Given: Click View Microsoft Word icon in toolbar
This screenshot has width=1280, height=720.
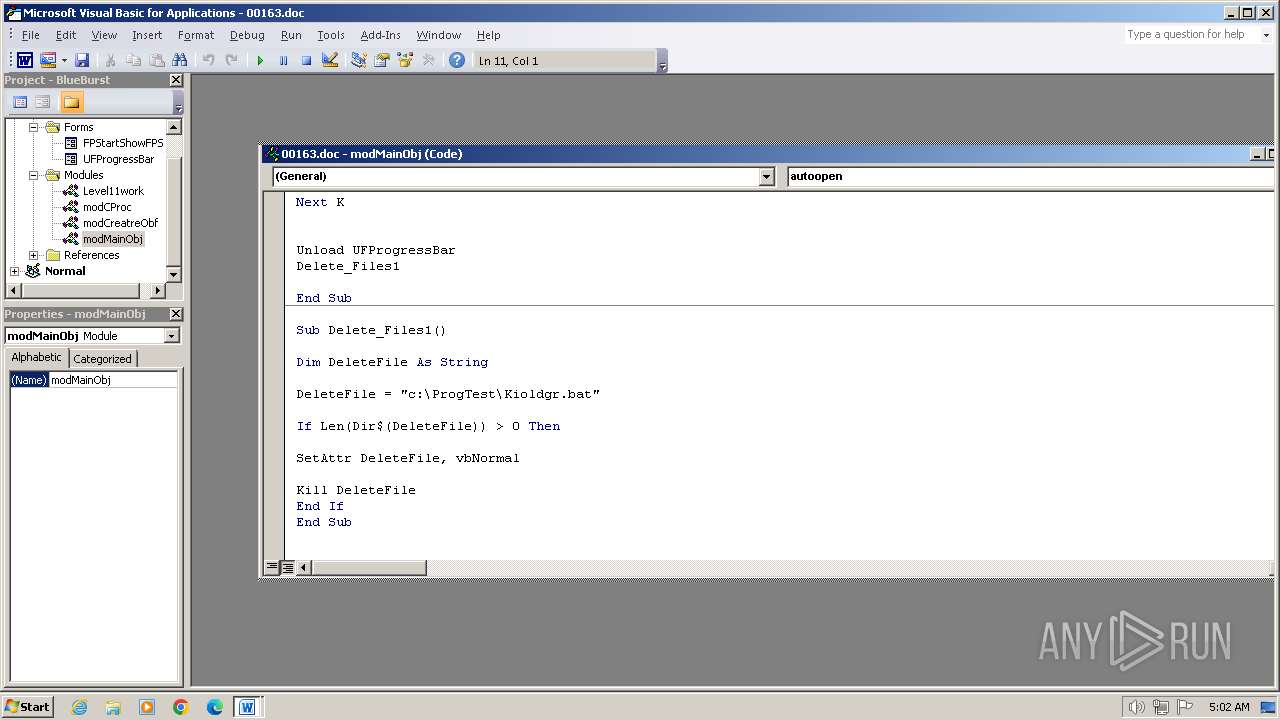Looking at the screenshot, I should coord(25,61).
